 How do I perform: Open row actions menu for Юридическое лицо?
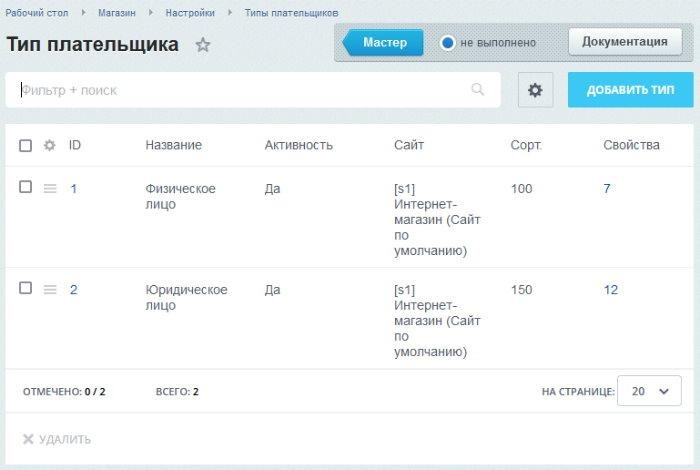pos(50,290)
